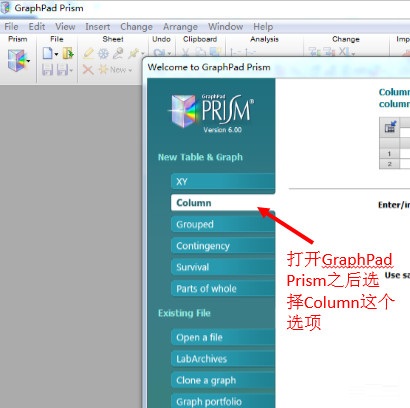Viewport: 410px width, 408px height.
Task: Open the Help menu
Action: click(263, 27)
